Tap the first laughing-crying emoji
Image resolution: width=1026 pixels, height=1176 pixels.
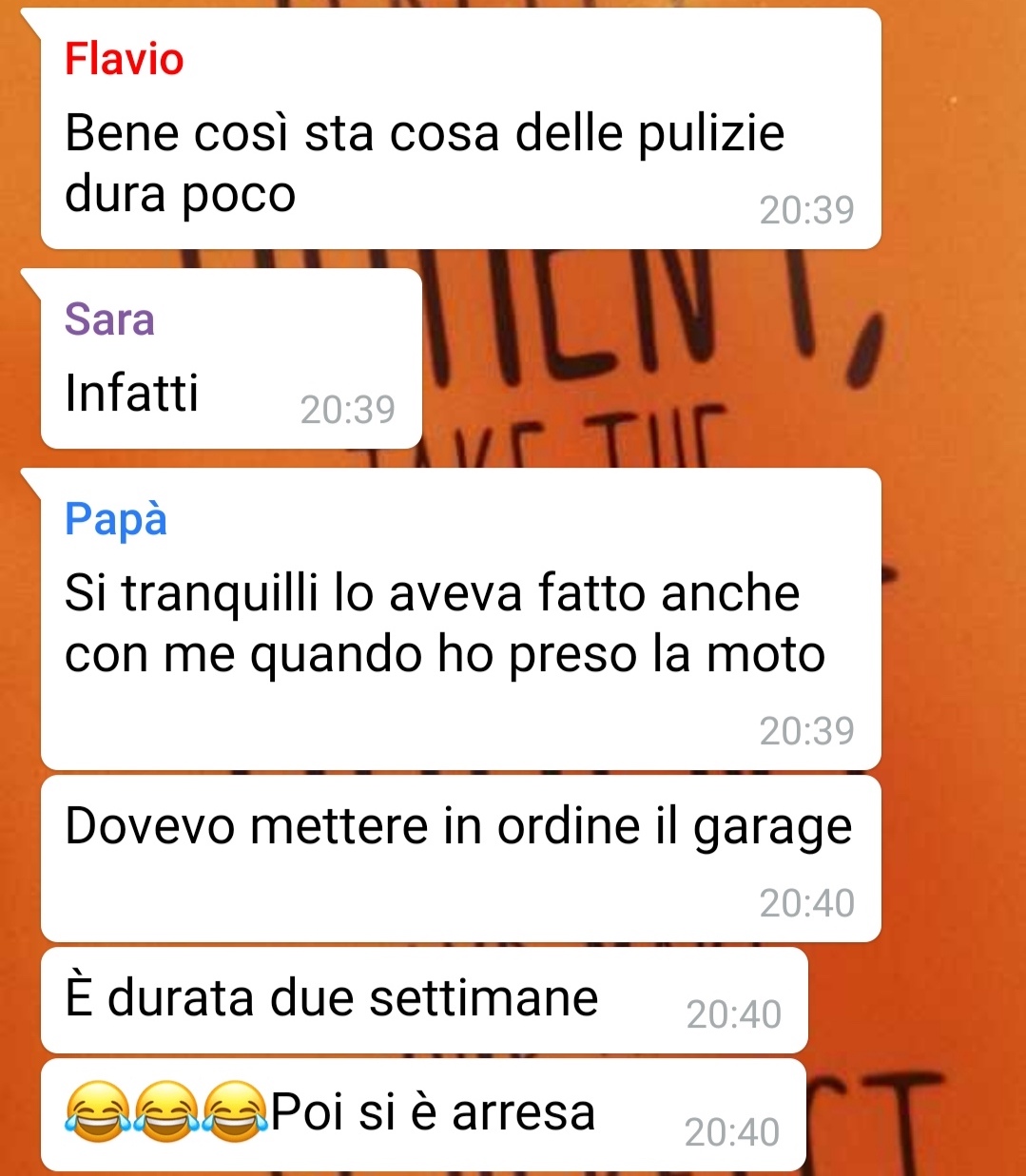click(98, 1110)
